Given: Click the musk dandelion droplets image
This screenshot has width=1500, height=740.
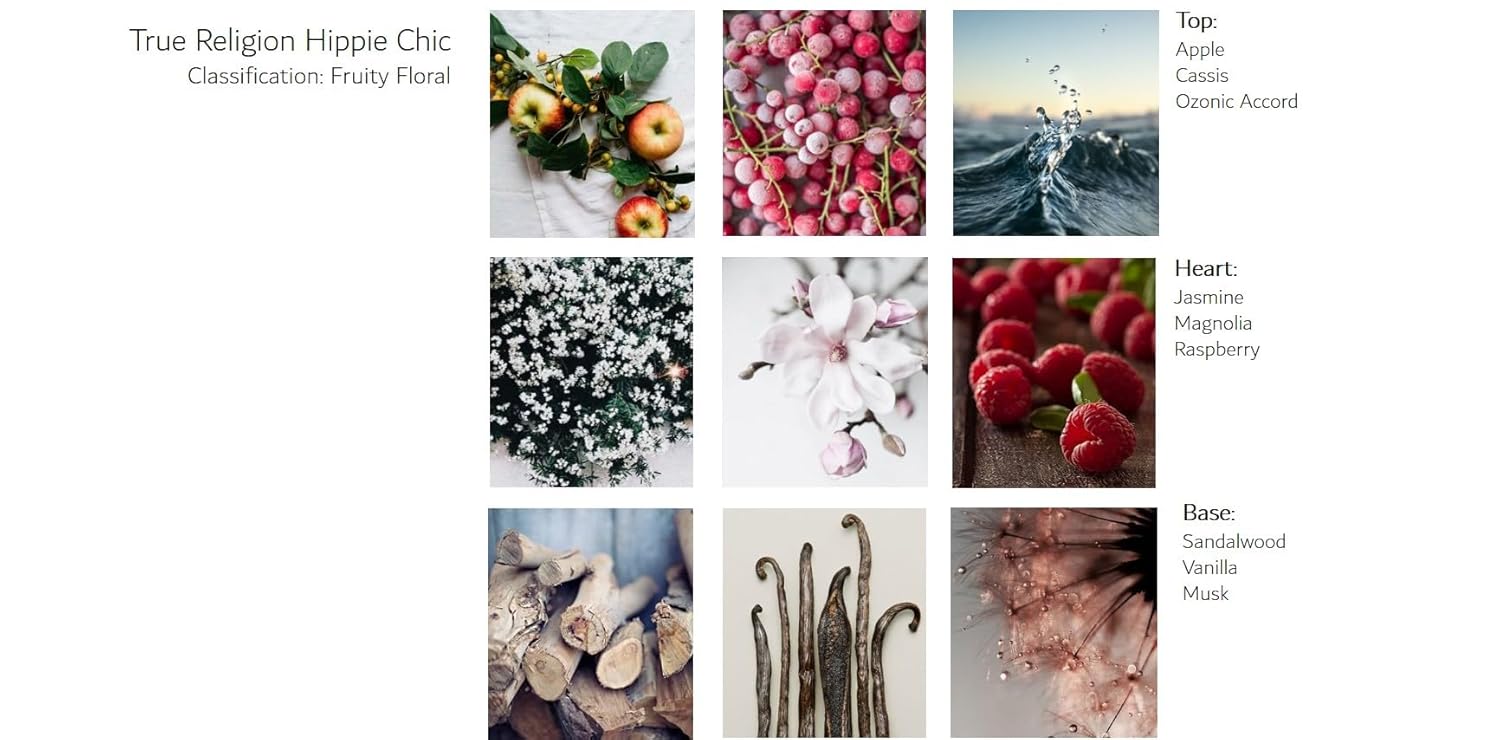Looking at the screenshot, I should (x=1054, y=623).
